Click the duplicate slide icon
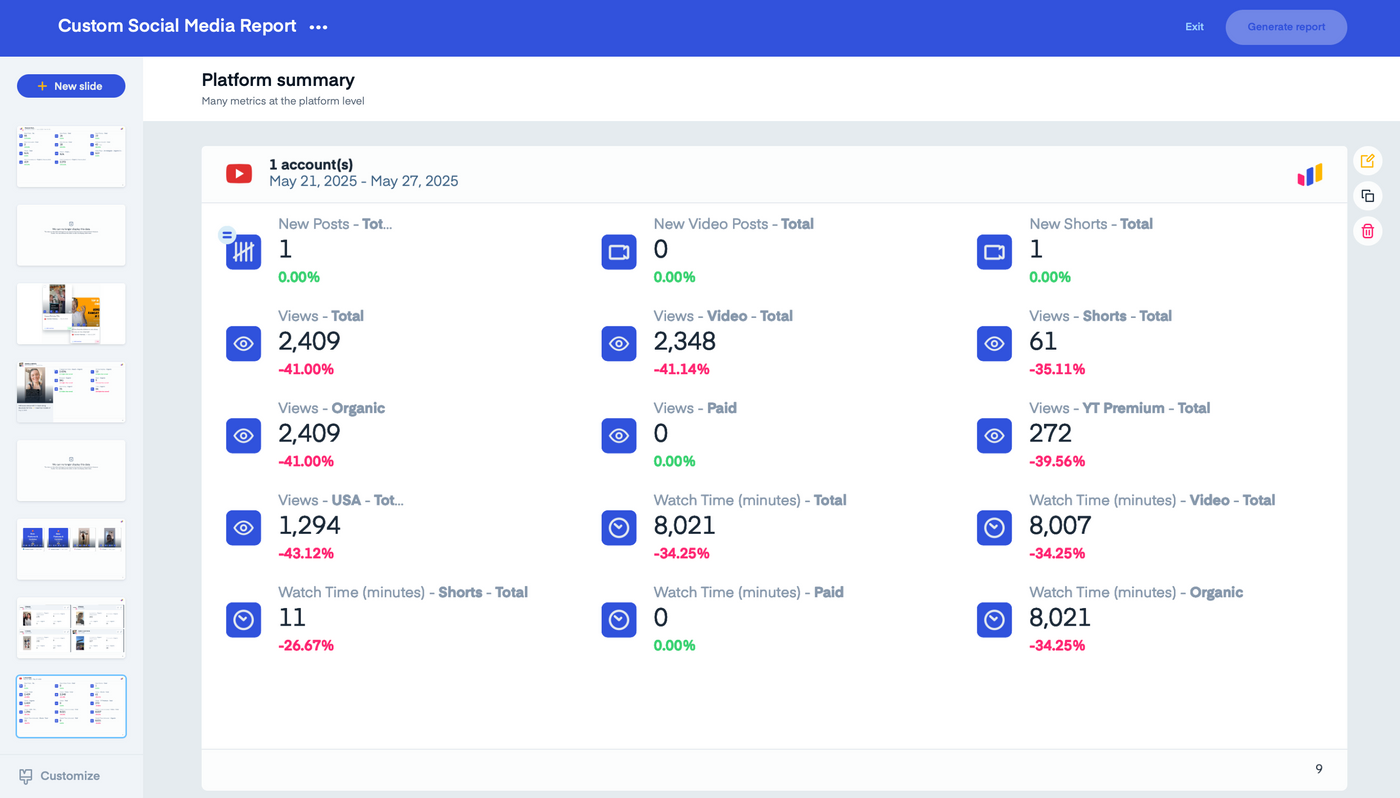This screenshot has width=1400, height=798. pyautogui.click(x=1367, y=196)
